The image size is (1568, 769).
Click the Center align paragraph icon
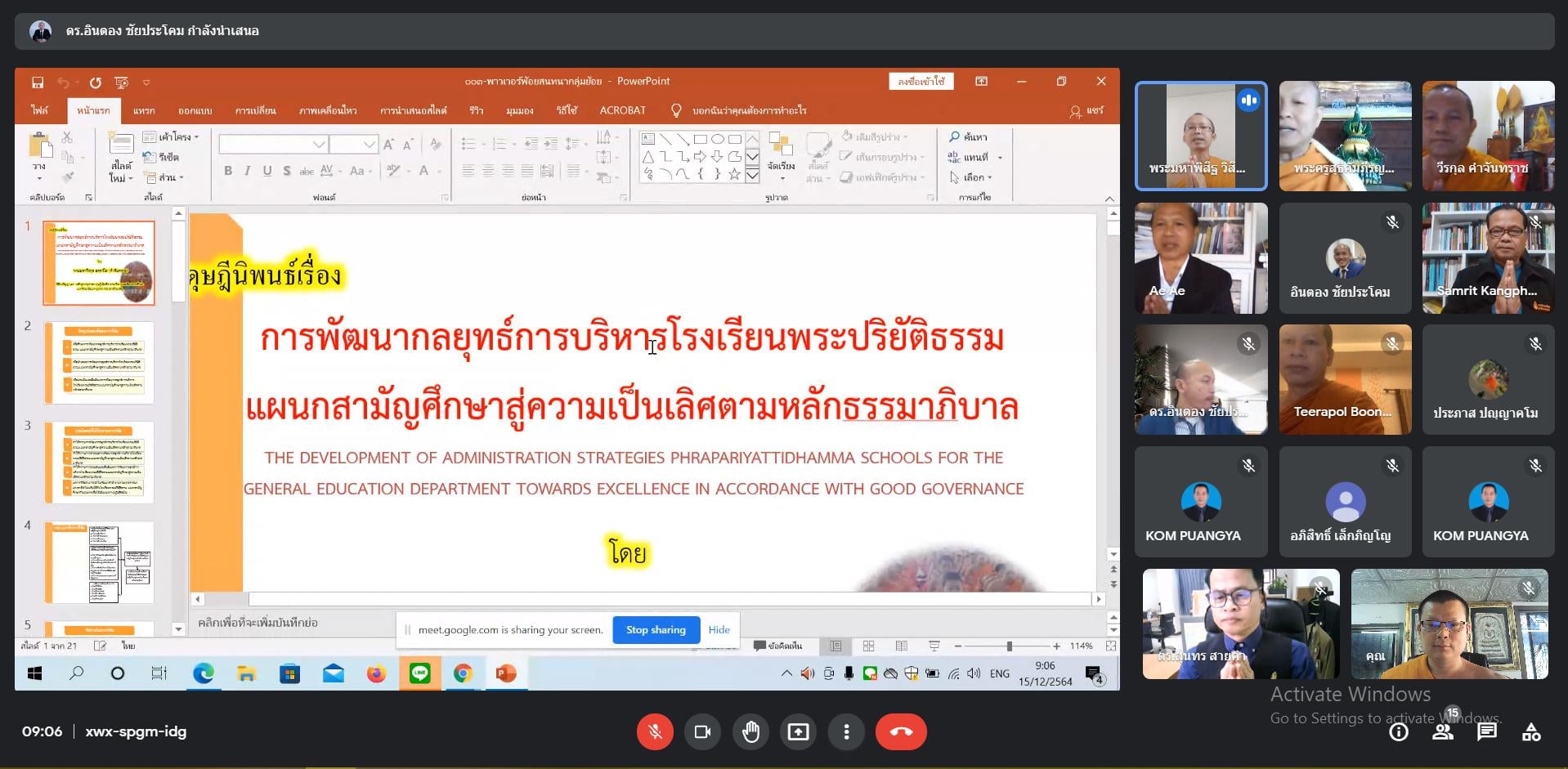(x=488, y=171)
